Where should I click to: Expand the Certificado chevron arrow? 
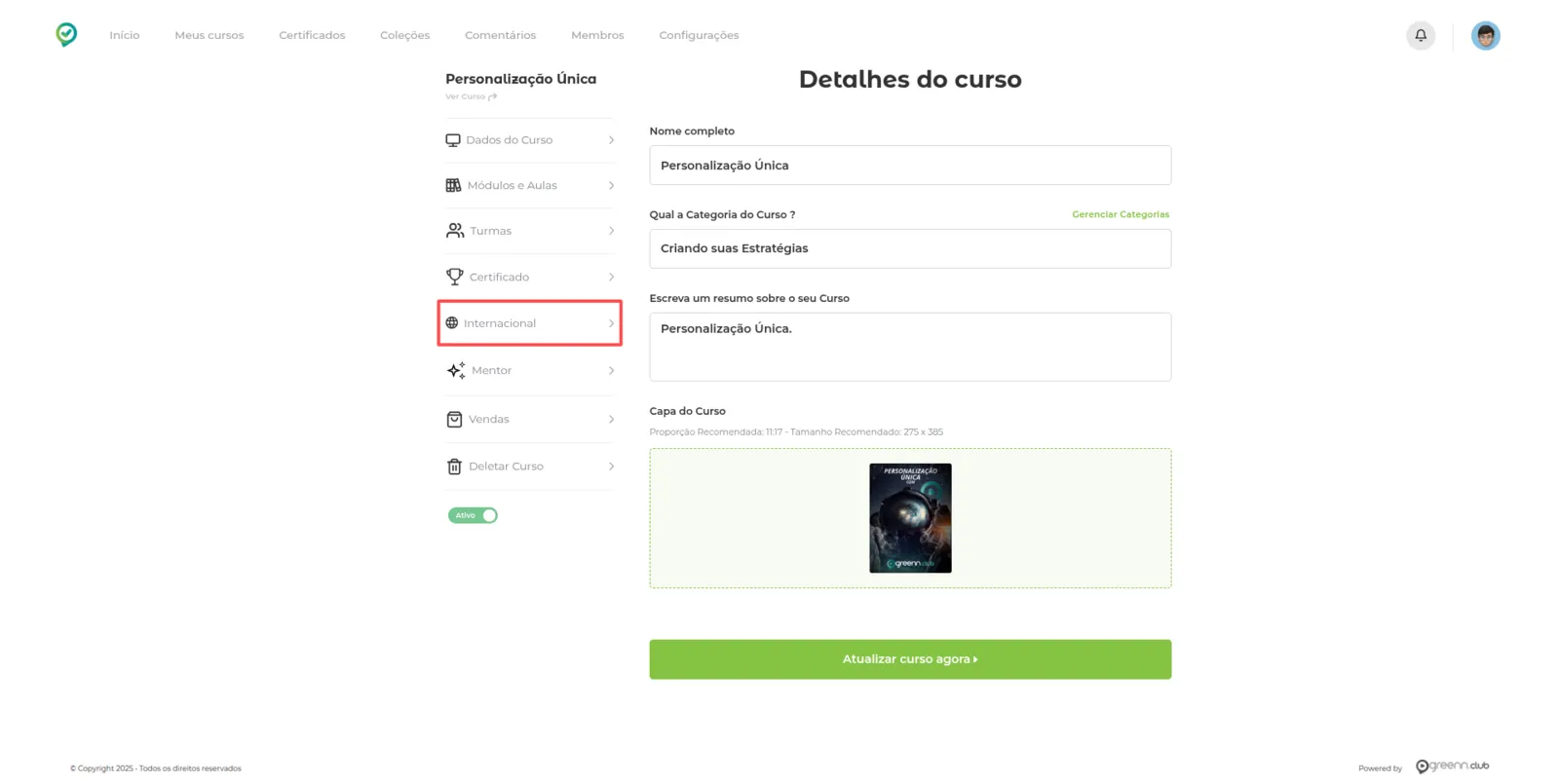pos(611,277)
